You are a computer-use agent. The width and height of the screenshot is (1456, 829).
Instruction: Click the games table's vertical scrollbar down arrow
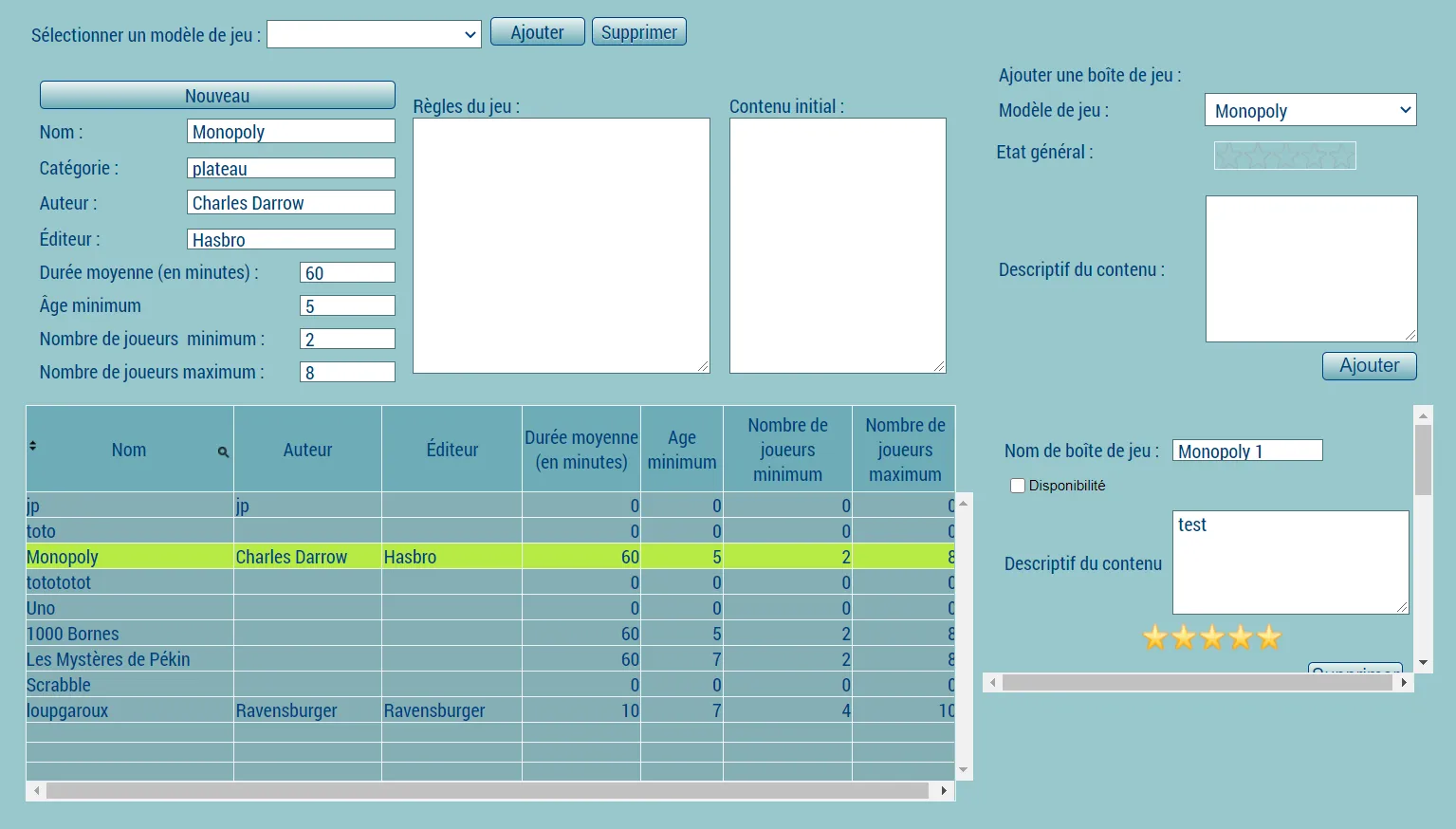click(964, 770)
